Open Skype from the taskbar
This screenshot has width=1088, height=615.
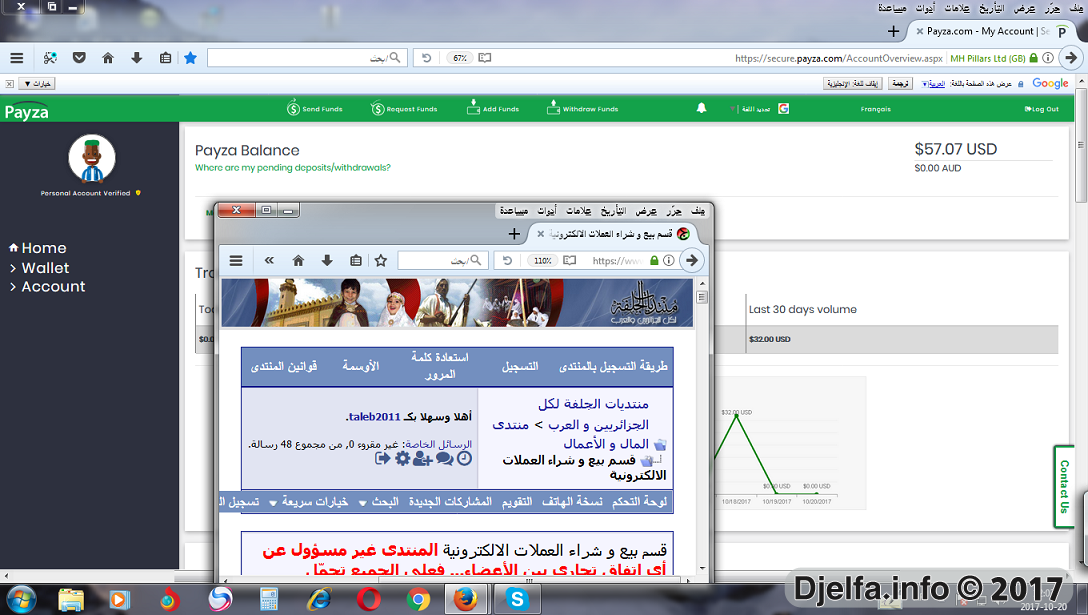[517, 599]
